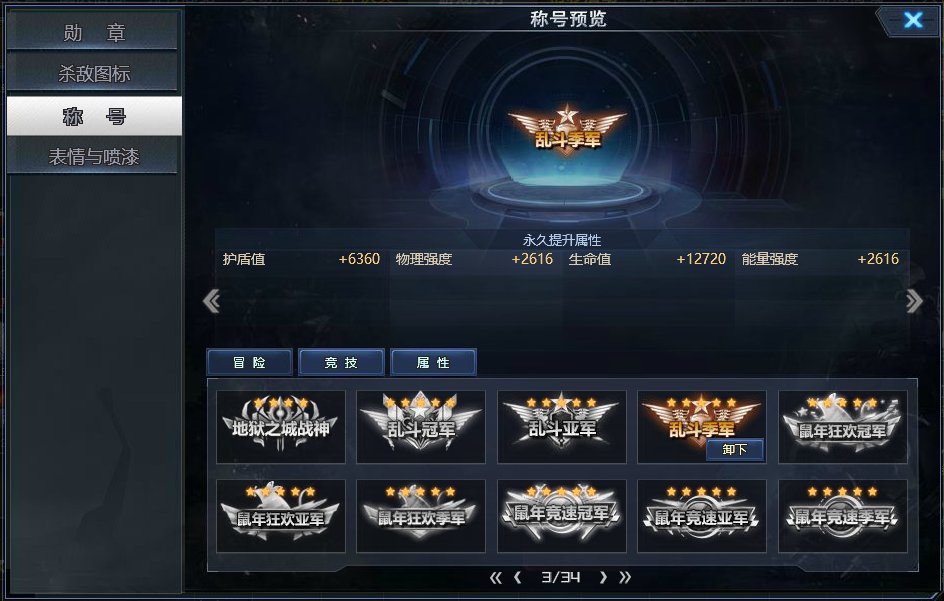Select the 鼠年竞速冠军 title badge

pos(562,516)
